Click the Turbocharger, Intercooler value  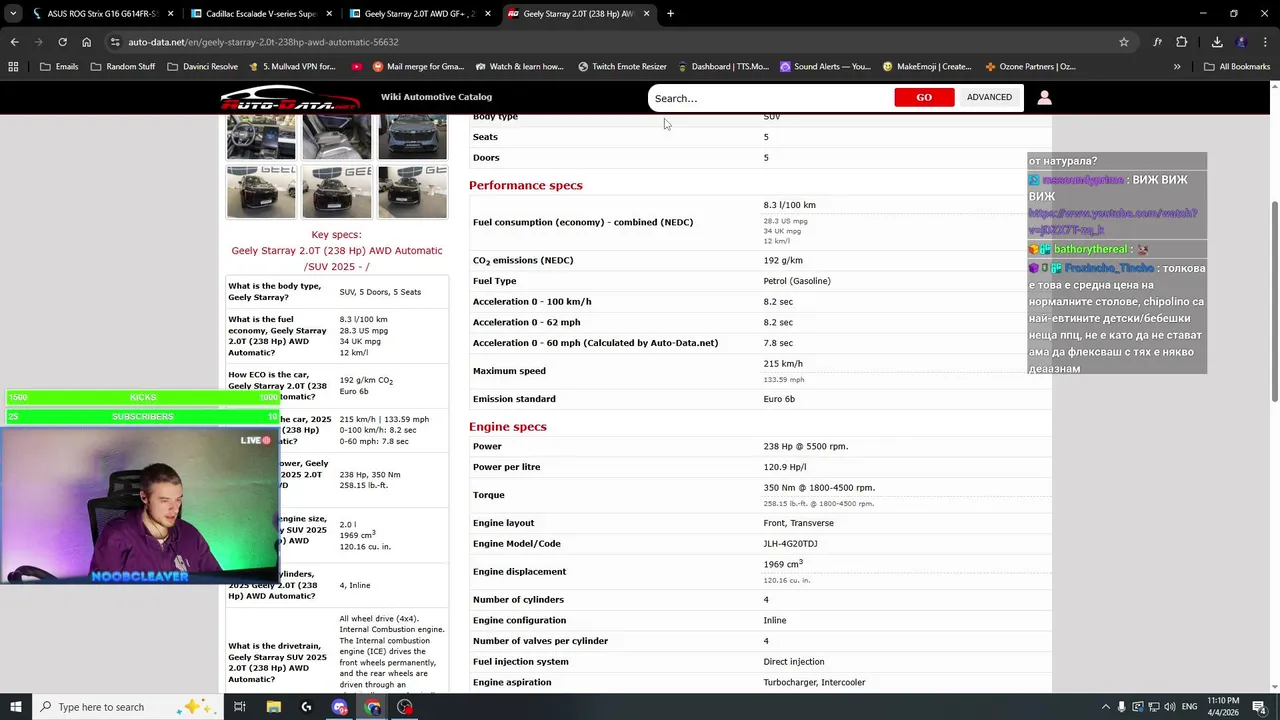[x=814, y=683]
